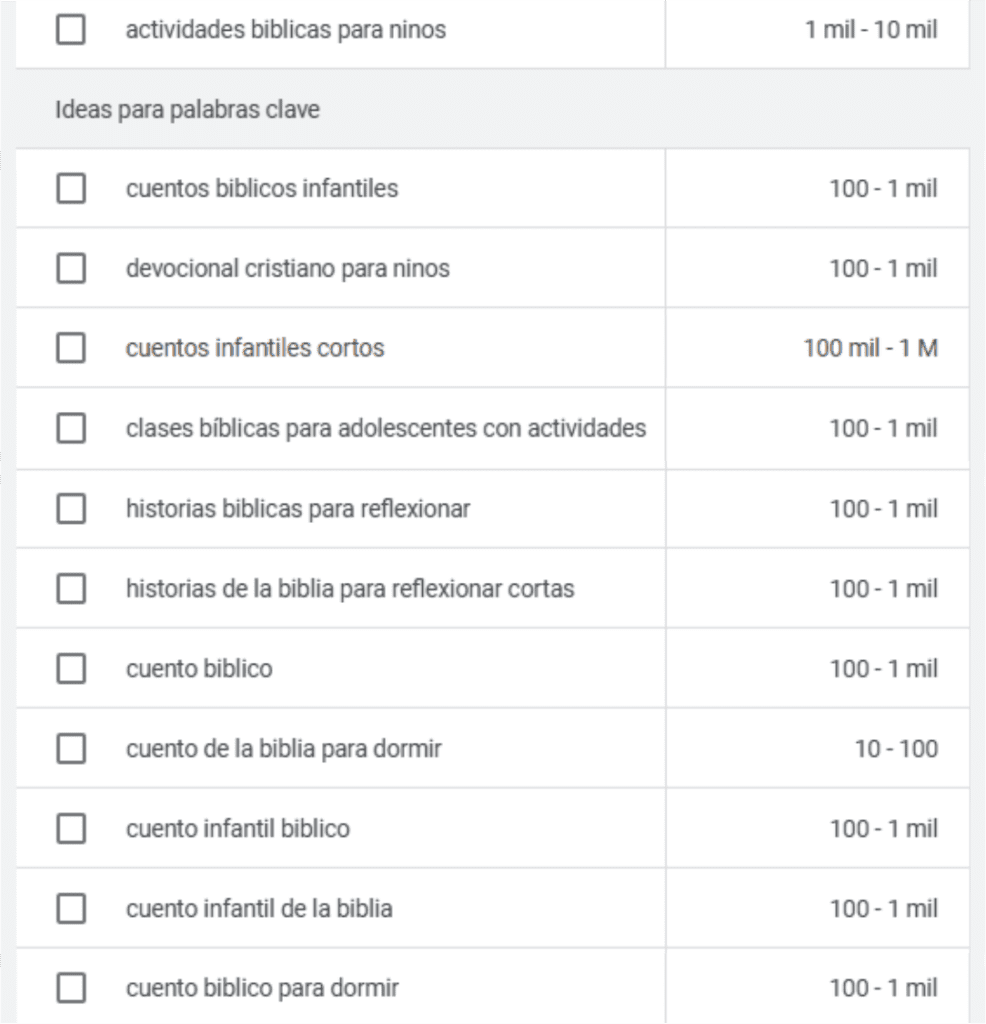This screenshot has height=1024, width=986.
Task: Open keyword devocional cristiano para ninos
Action: tap(287, 268)
